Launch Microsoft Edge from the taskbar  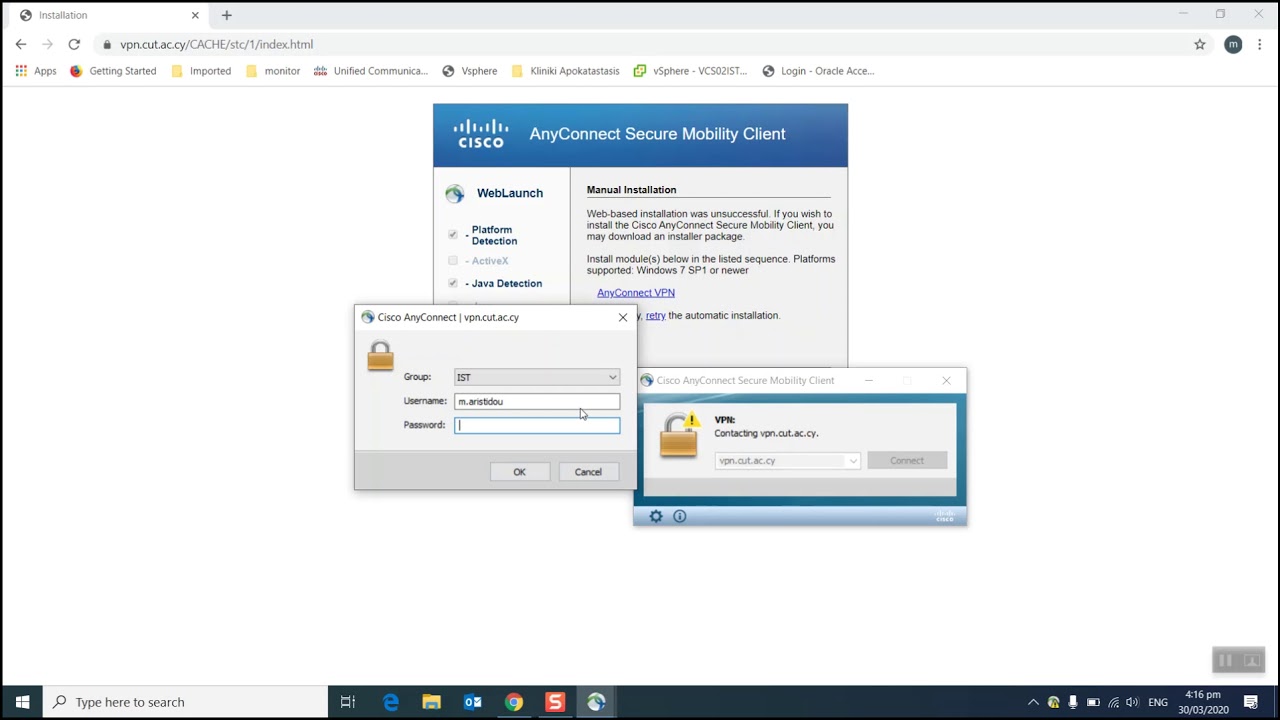(x=391, y=702)
